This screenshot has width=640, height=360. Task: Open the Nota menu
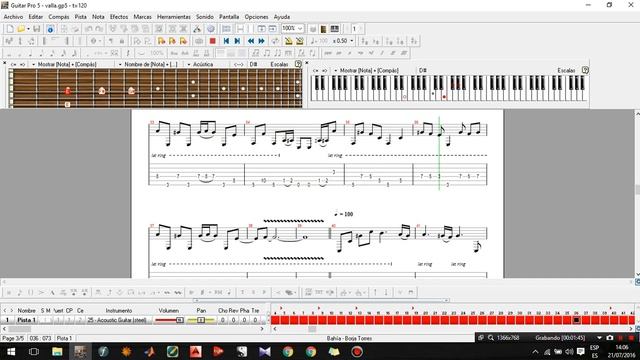pos(98,17)
